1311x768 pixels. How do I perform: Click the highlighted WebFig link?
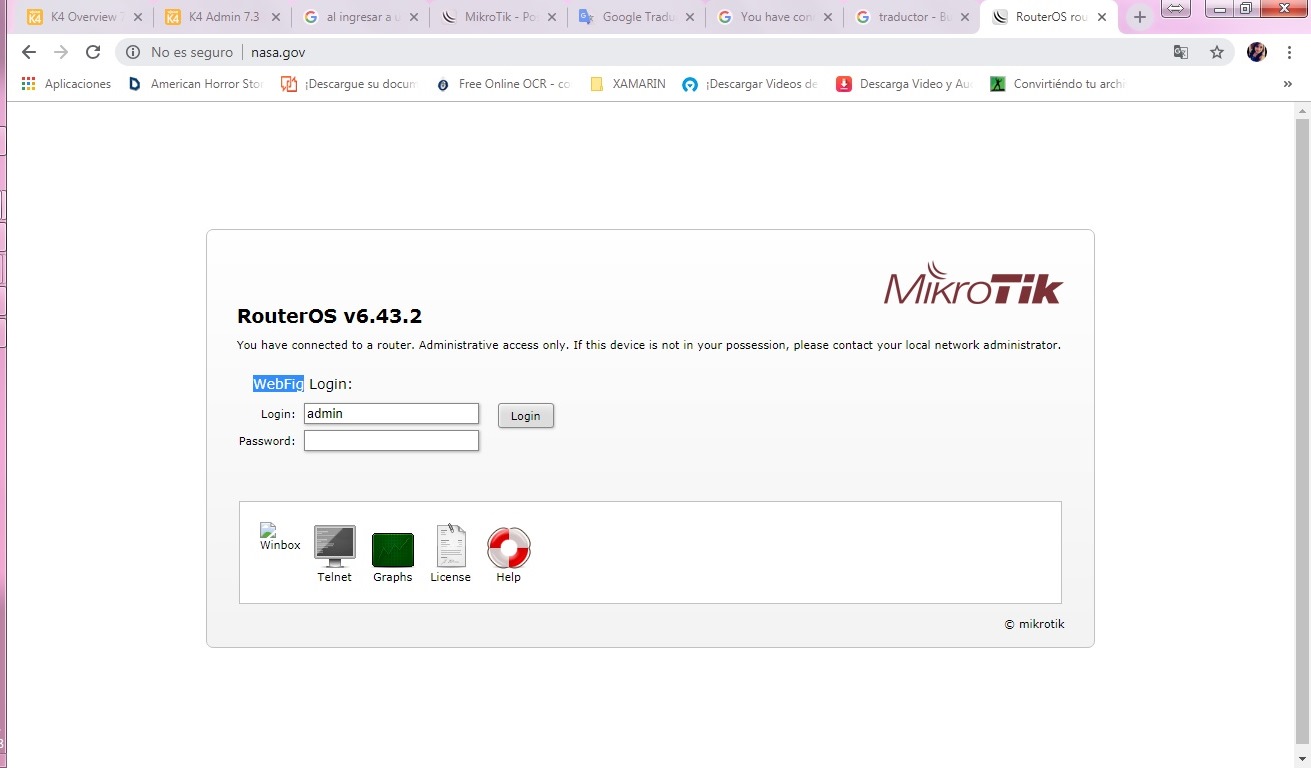(278, 383)
